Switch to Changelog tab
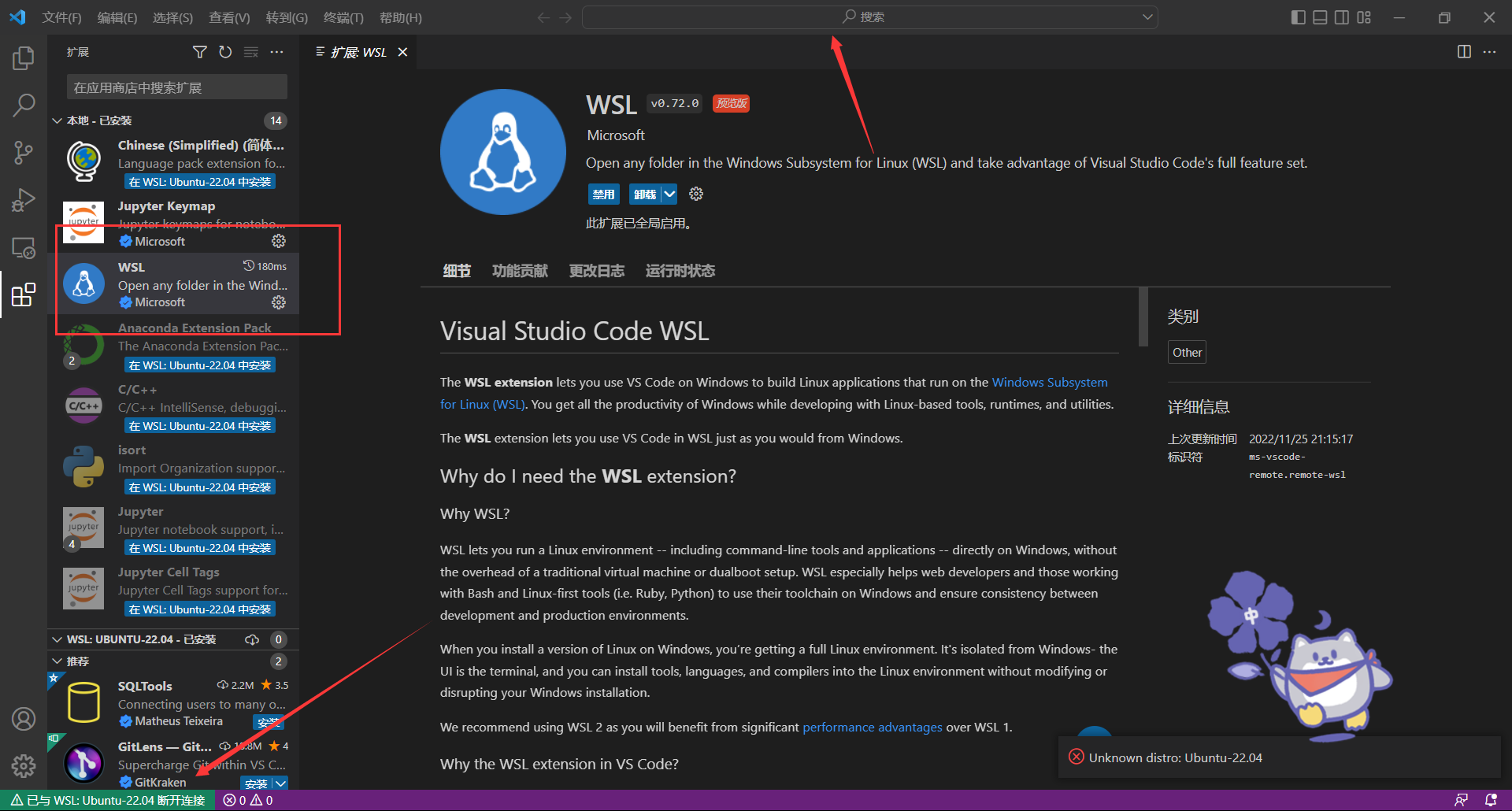This screenshot has height=811, width=1512. tap(597, 271)
